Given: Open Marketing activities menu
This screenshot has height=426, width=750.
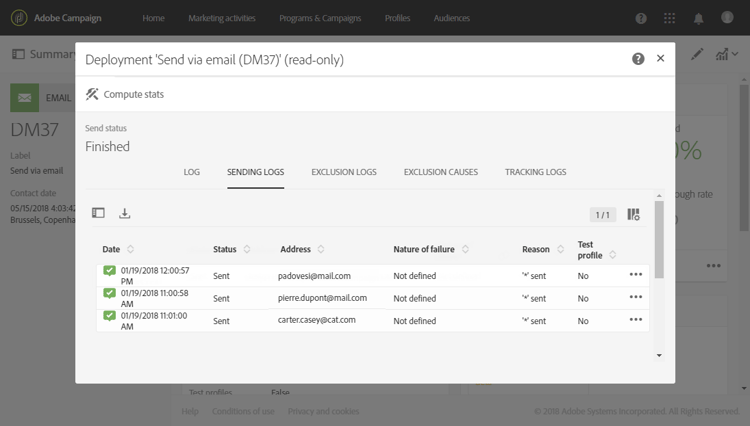Looking at the screenshot, I should click(221, 18).
